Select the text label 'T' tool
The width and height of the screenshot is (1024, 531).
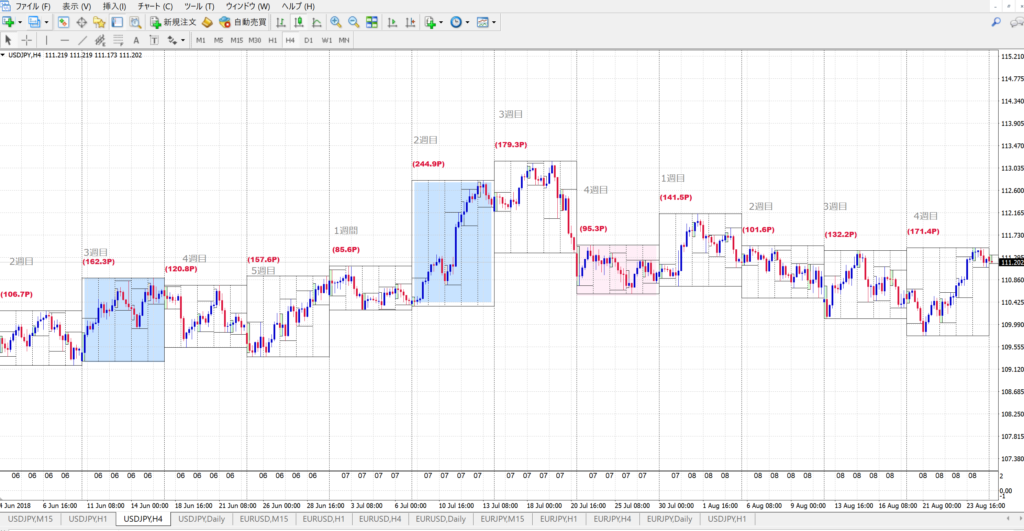tap(154, 40)
